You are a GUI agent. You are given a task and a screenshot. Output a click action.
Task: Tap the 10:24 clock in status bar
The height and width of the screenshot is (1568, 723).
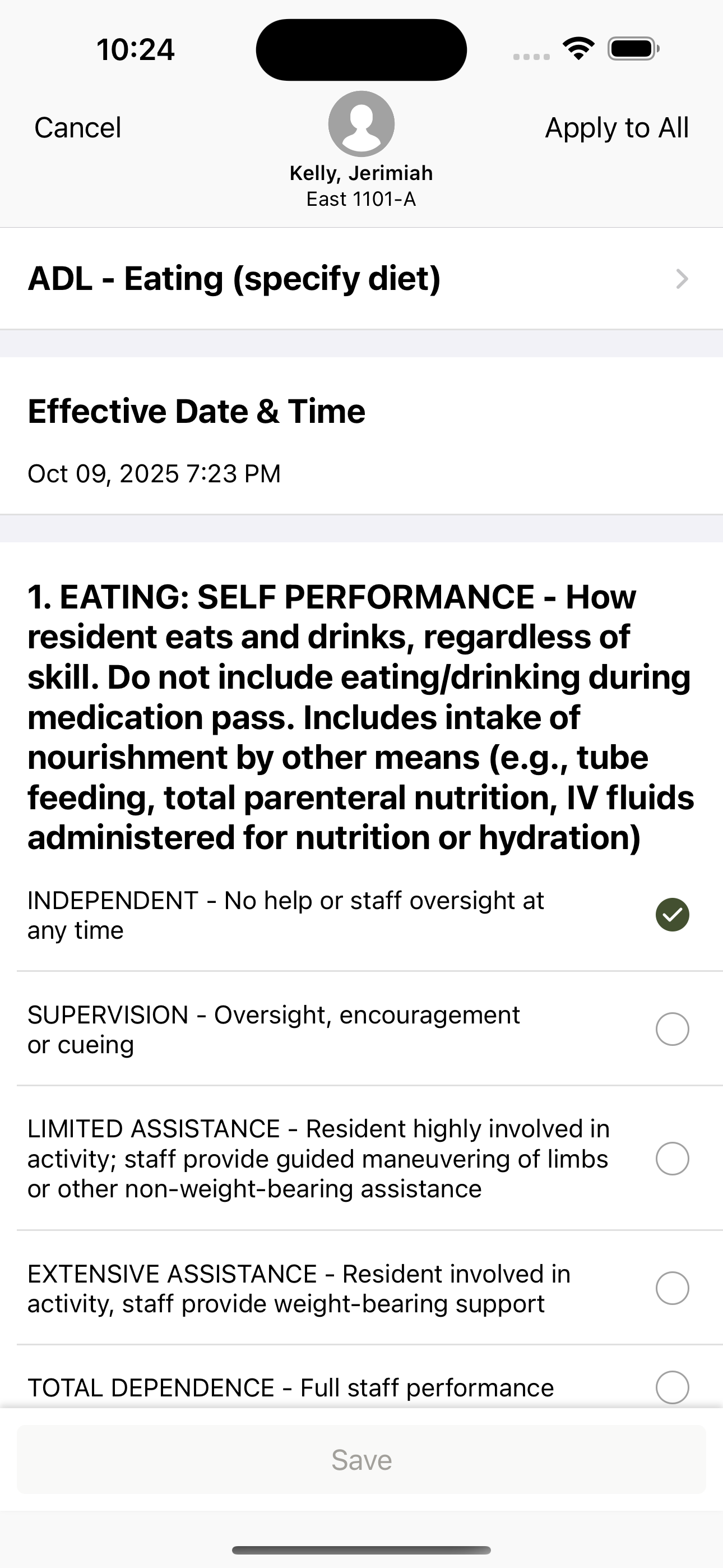(136, 49)
